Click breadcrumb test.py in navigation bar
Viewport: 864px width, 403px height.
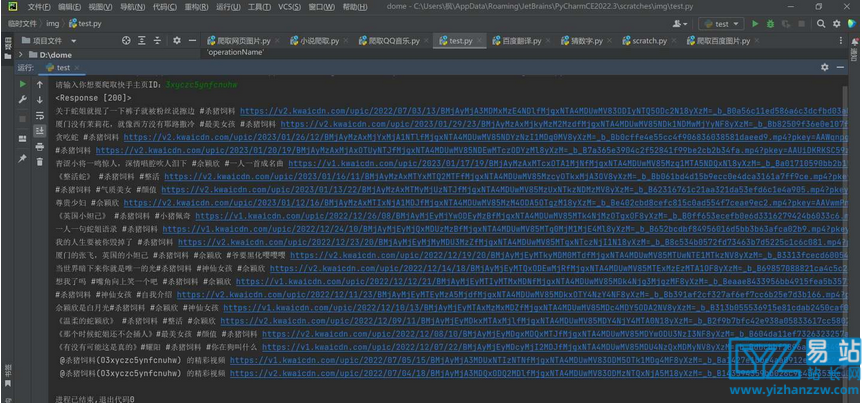click(85, 24)
